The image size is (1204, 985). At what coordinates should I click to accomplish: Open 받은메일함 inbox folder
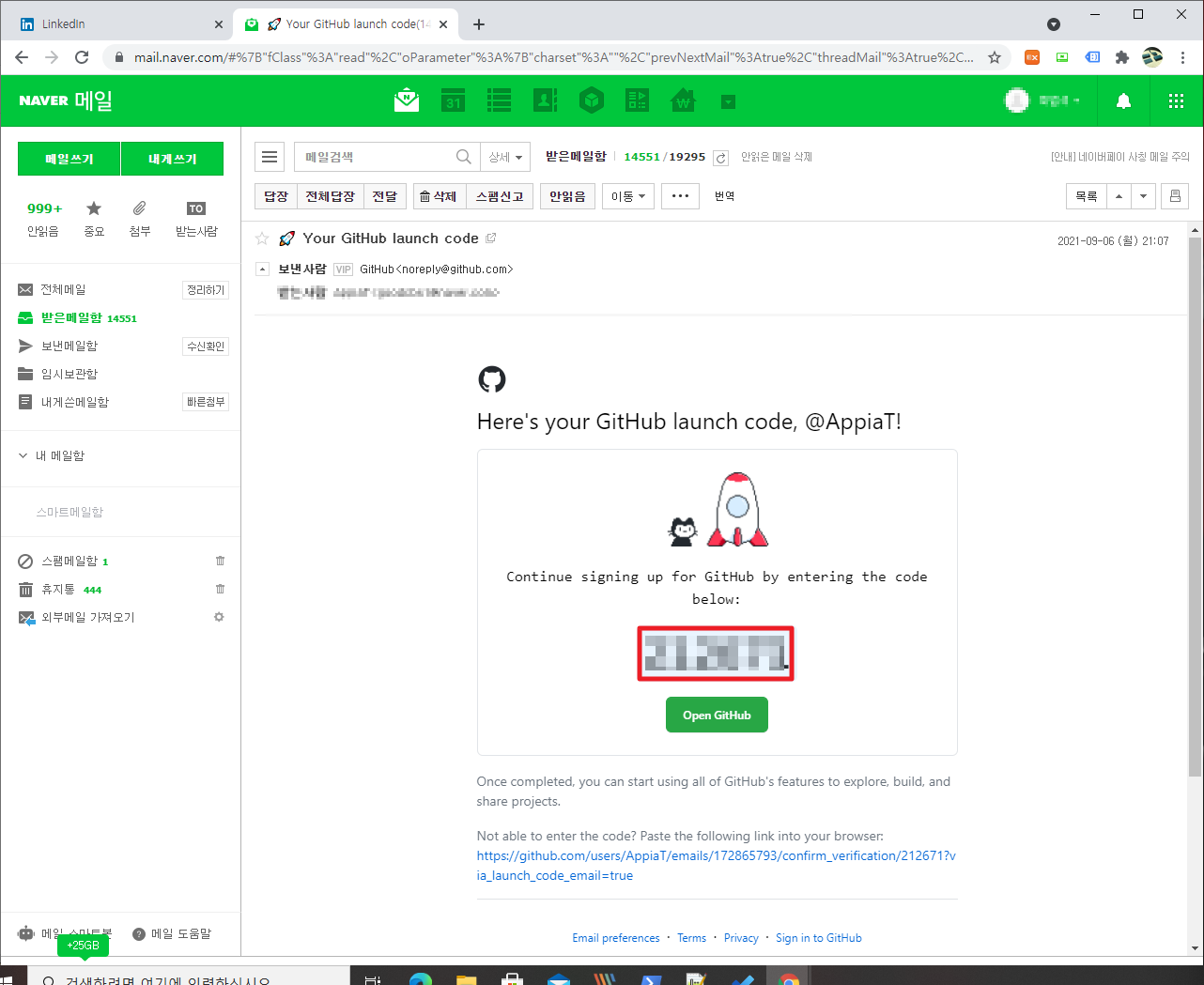tap(71, 317)
